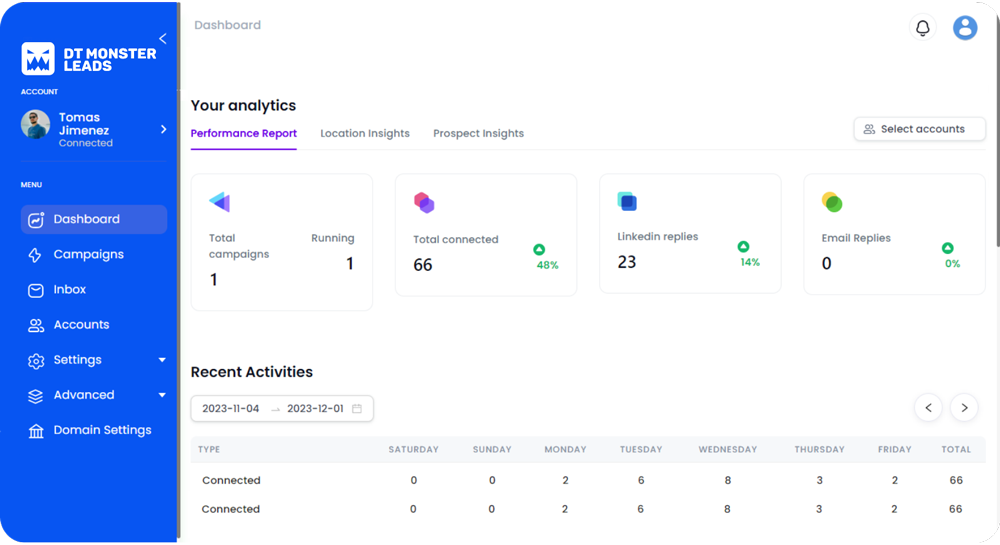Switch to the Location Insights tab
Viewport: 1000px width, 545px height.
pyautogui.click(x=364, y=133)
